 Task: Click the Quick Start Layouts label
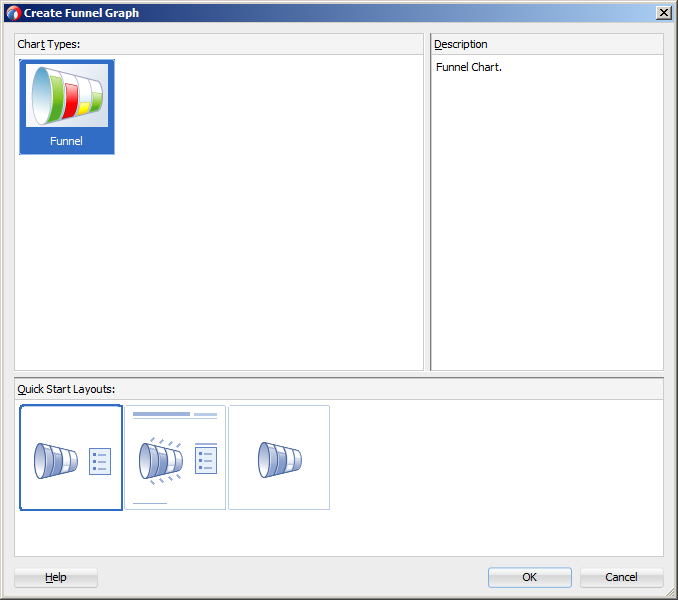pyautogui.click(x=66, y=389)
